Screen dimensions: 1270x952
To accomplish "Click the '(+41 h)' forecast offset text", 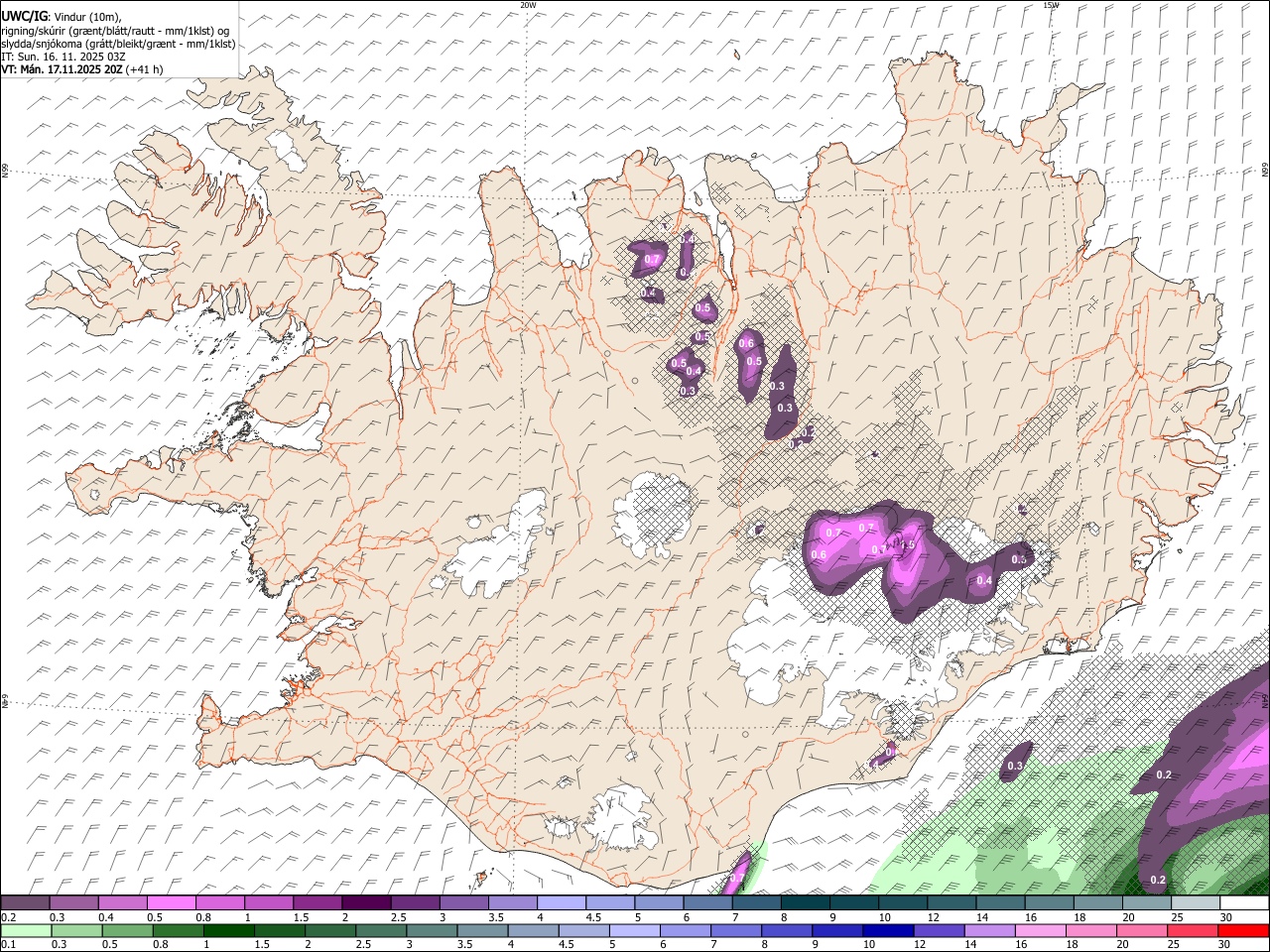I will tap(145, 69).
